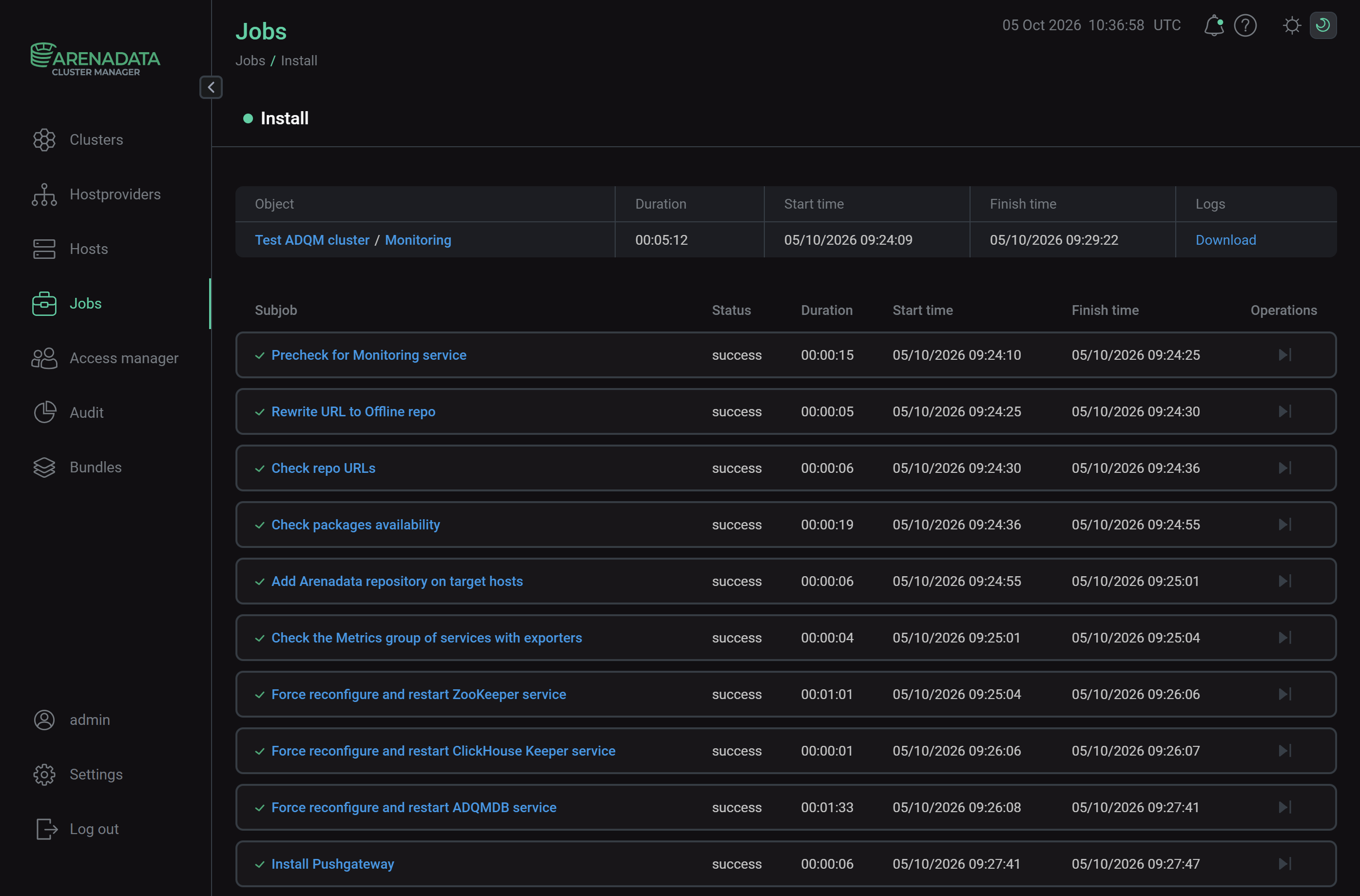
Task: Click the Hosts server icon
Action: (44, 249)
